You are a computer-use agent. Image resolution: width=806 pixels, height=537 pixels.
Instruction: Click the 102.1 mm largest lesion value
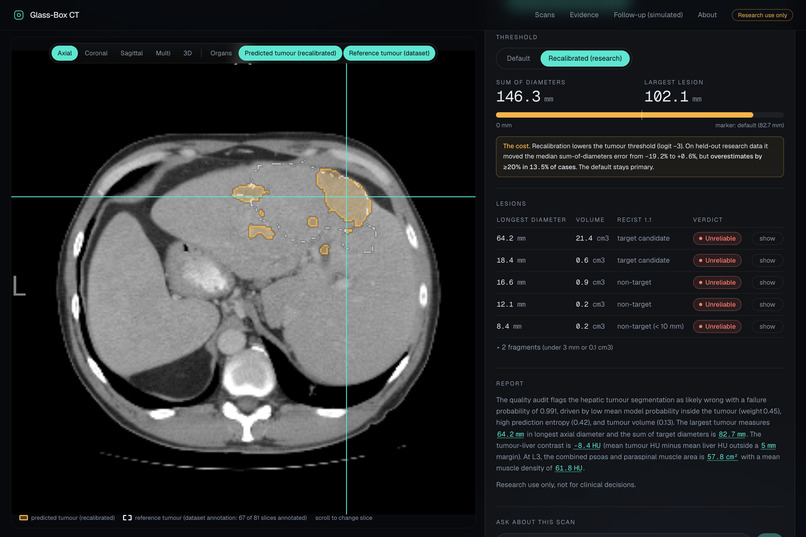point(672,97)
